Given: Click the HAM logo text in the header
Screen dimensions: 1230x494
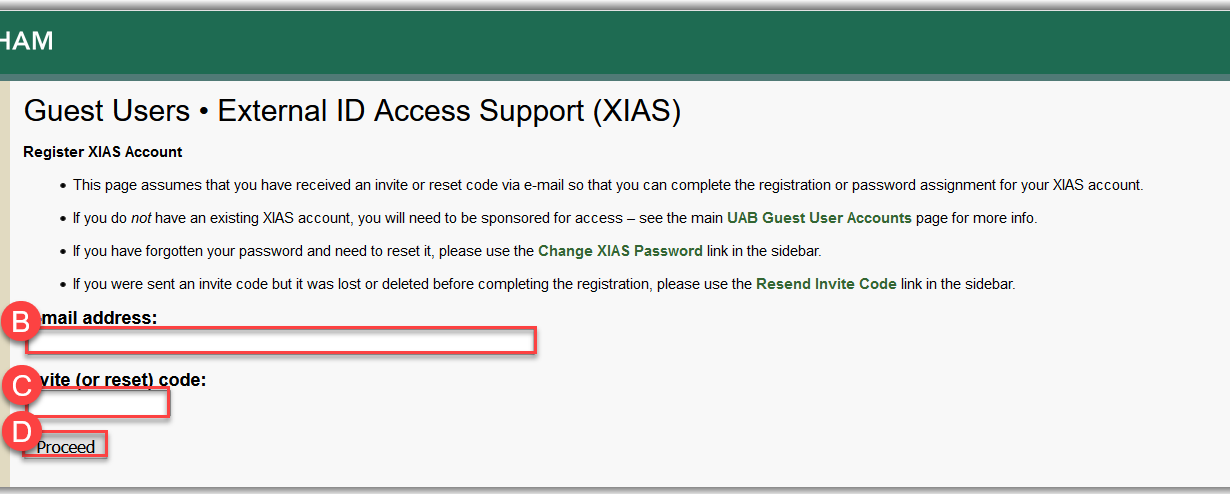Looking at the screenshot, I should tap(27, 41).
